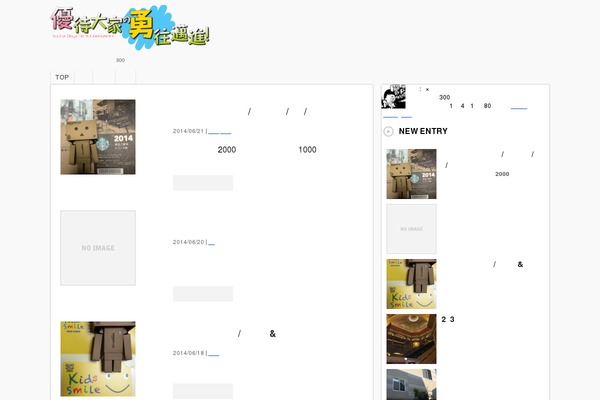Screen dimensions: 600x400
Task: Open the Danbo 2014 Starbucks post thumbnail
Action: [98, 137]
